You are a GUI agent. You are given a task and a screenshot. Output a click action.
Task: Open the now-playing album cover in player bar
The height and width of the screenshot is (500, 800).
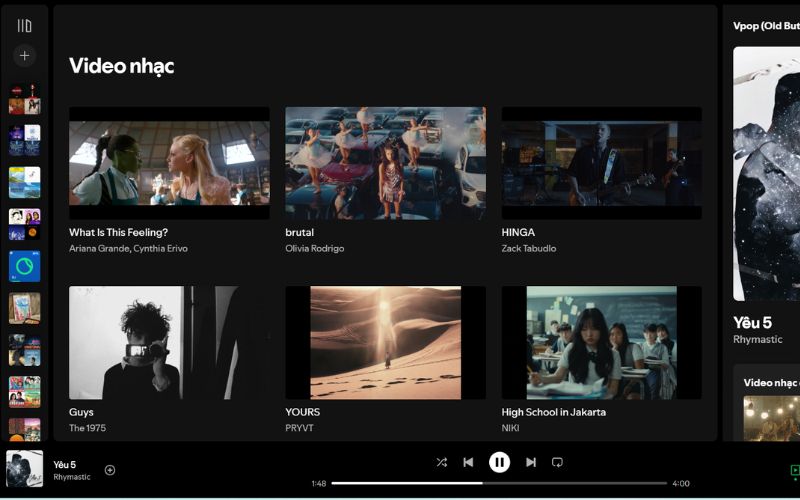pyautogui.click(x=24, y=468)
